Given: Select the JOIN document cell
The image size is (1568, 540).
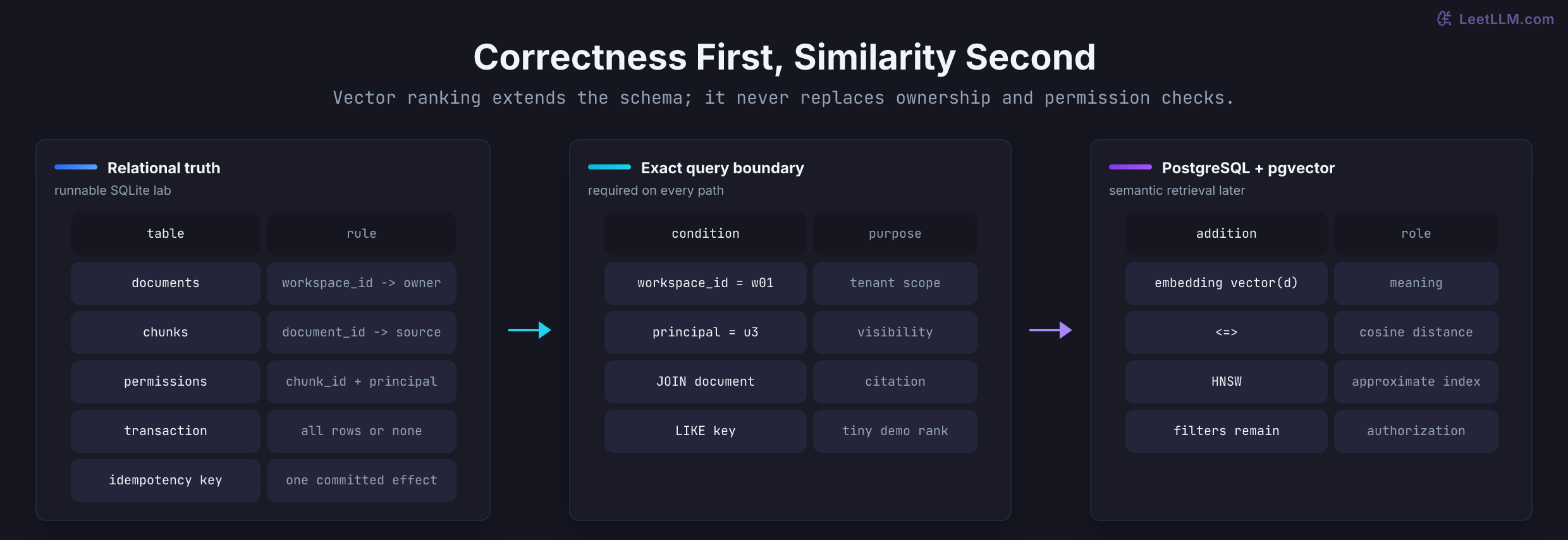Looking at the screenshot, I should tap(706, 382).
